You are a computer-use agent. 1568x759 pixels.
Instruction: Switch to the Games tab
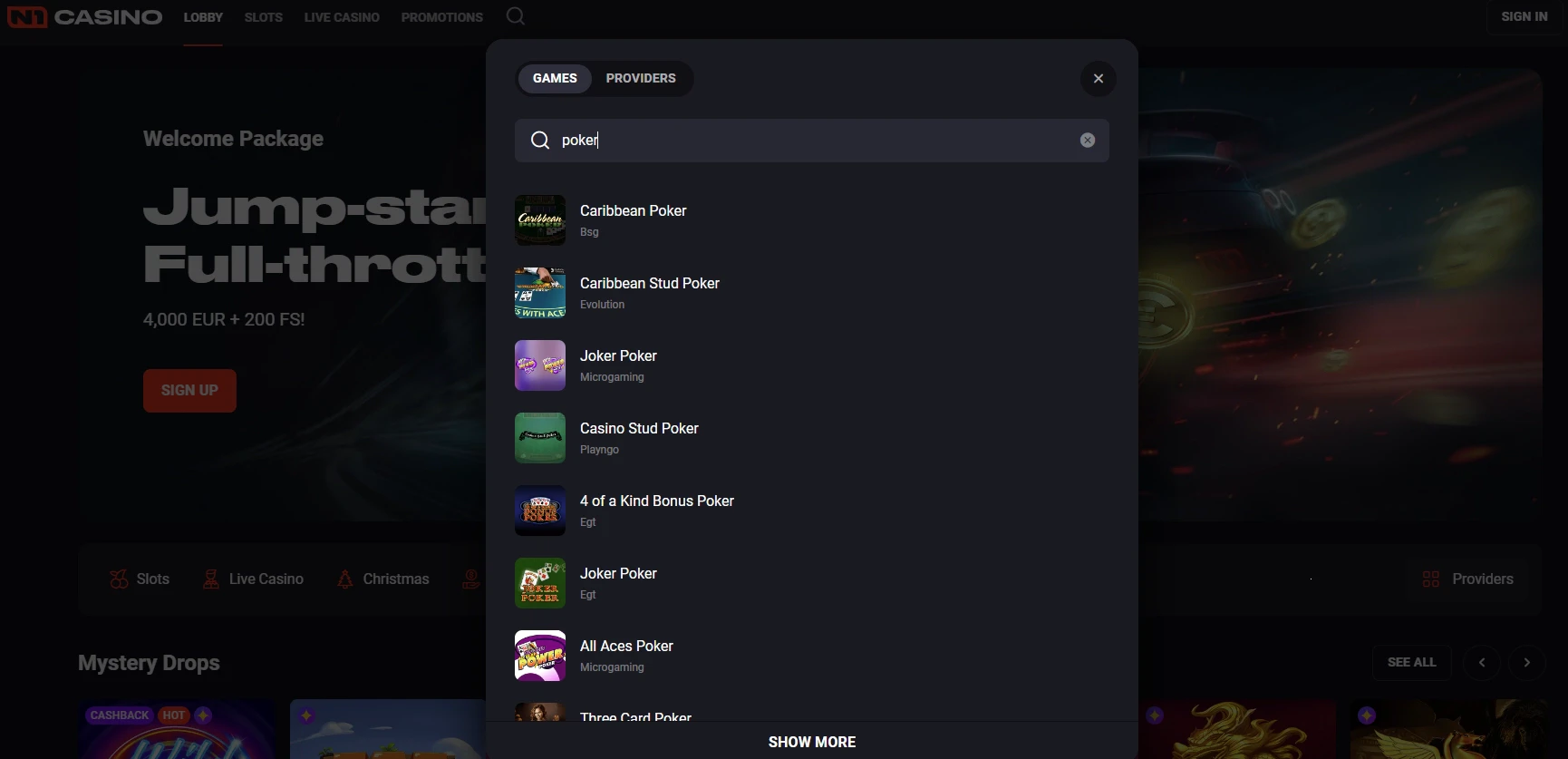(x=555, y=79)
